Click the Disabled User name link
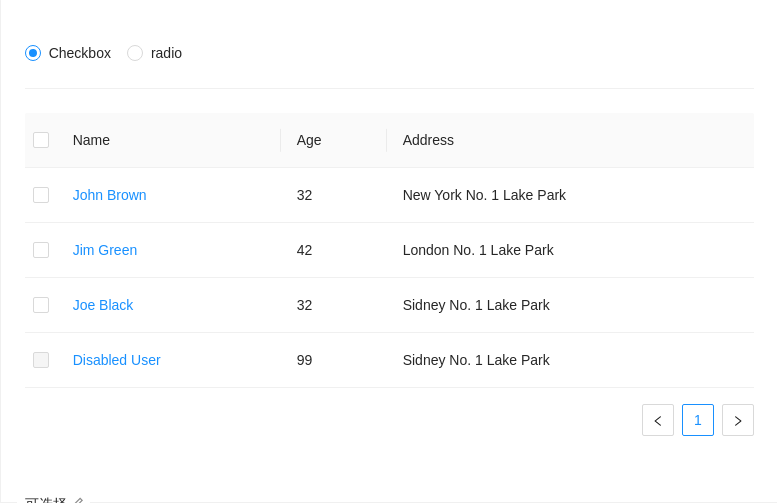777x503 pixels. (x=116, y=360)
